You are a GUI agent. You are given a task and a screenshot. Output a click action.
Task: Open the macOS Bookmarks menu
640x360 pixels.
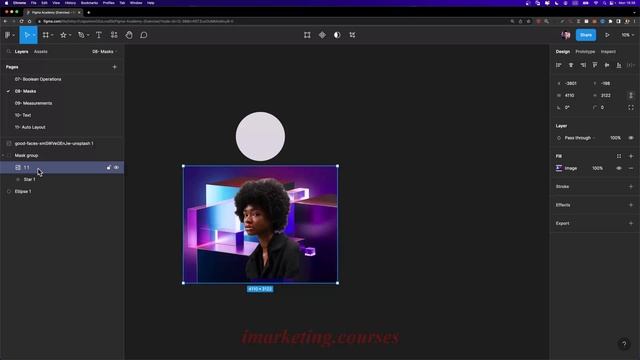(x=89, y=3)
